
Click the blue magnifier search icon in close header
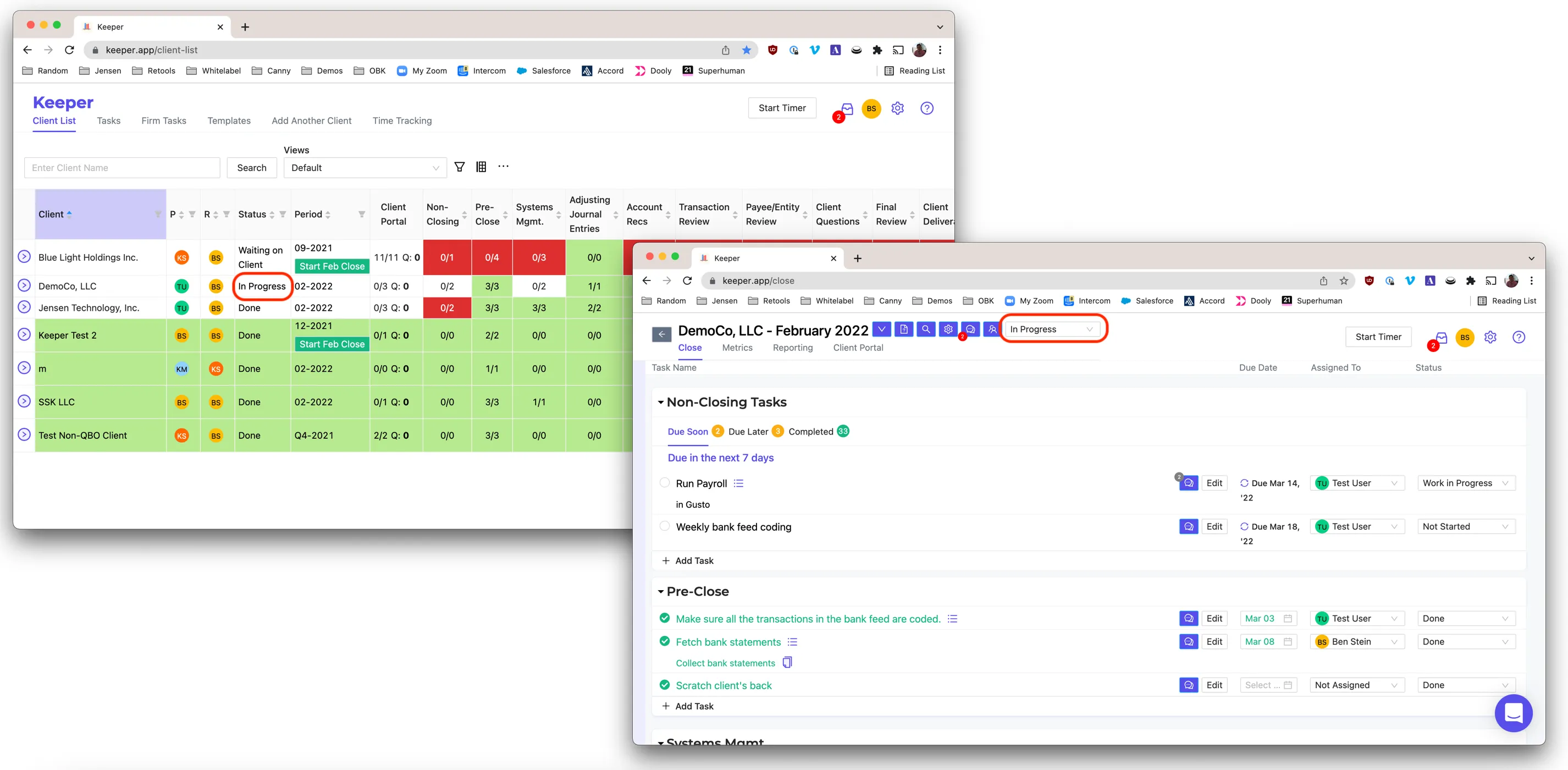pyautogui.click(x=926, y=329)
